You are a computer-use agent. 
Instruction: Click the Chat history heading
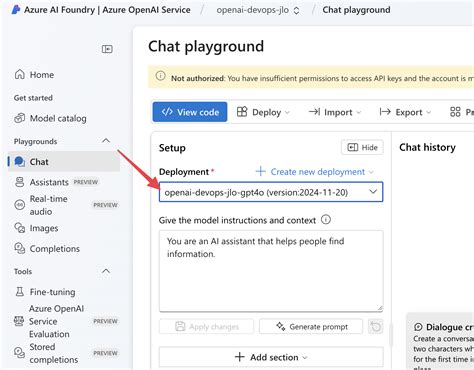pos(427,147)
